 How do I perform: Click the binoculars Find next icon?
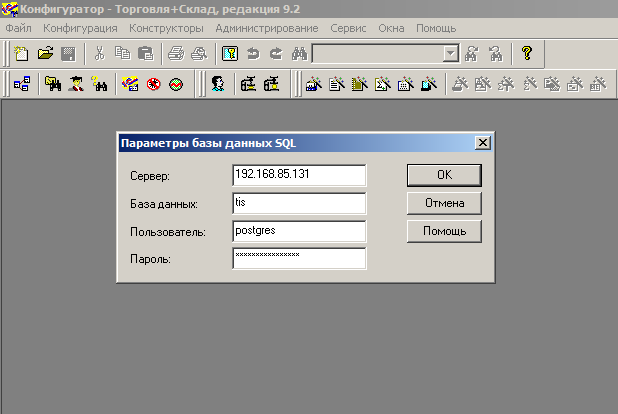(472, 53)
